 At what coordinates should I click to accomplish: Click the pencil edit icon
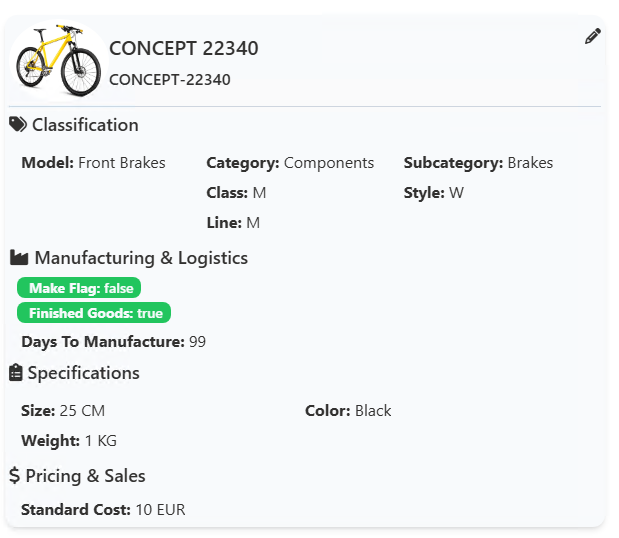tap(593, 36)
